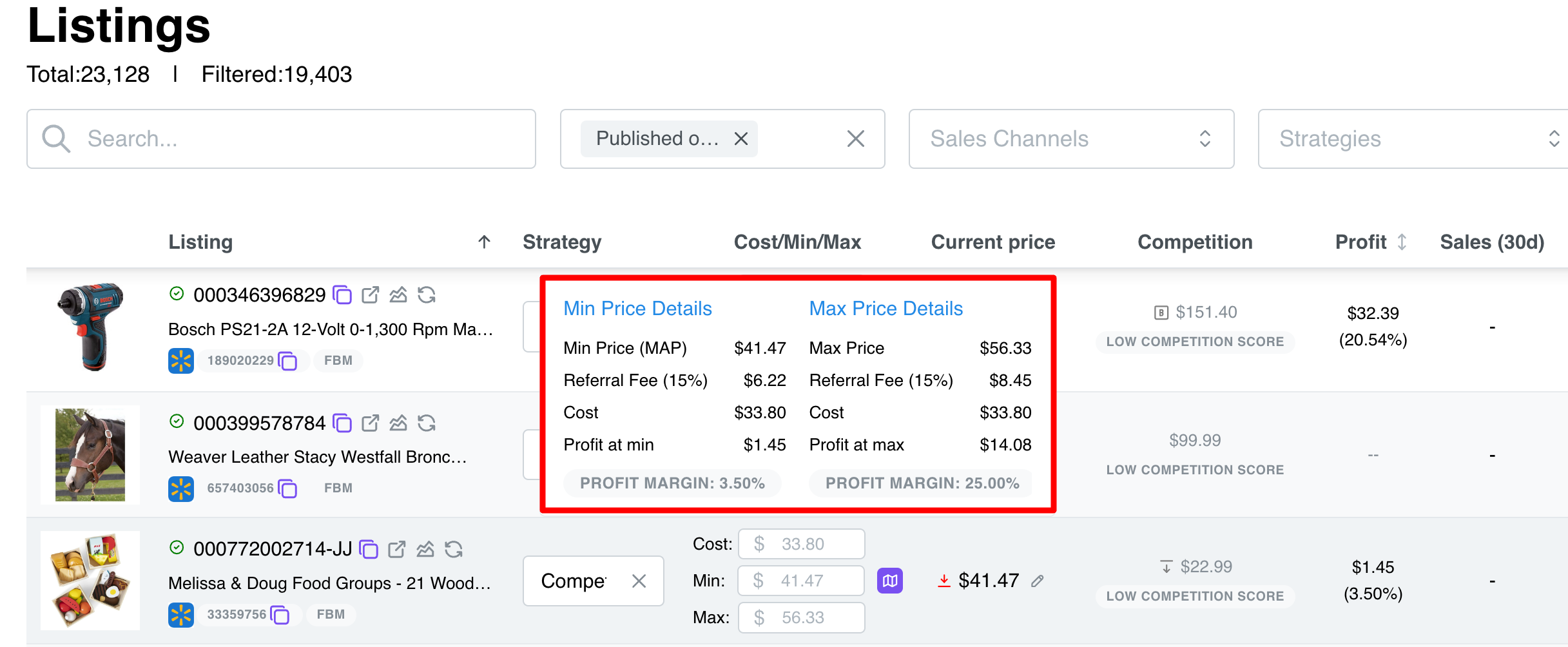1568x647 pixels.
Task: Open Strategies dropdown
Action: (x=1413, y=139)
